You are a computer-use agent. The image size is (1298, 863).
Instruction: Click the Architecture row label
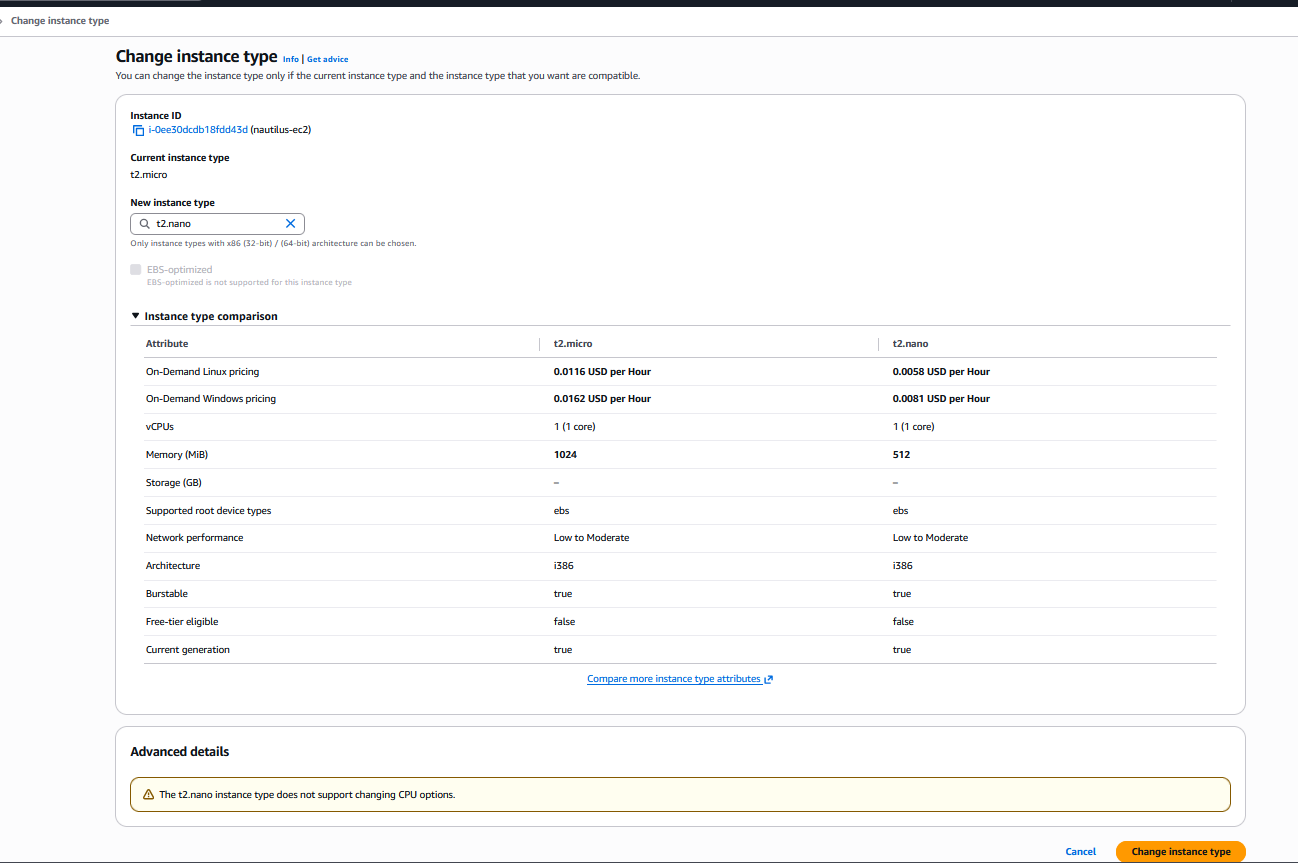click(x=173, y=566)
